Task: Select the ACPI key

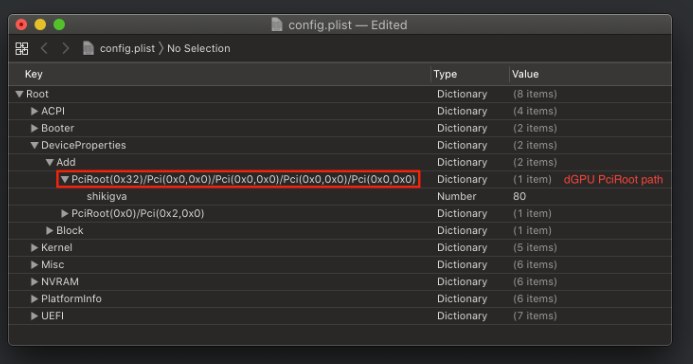Action: [x=53, y=111]
